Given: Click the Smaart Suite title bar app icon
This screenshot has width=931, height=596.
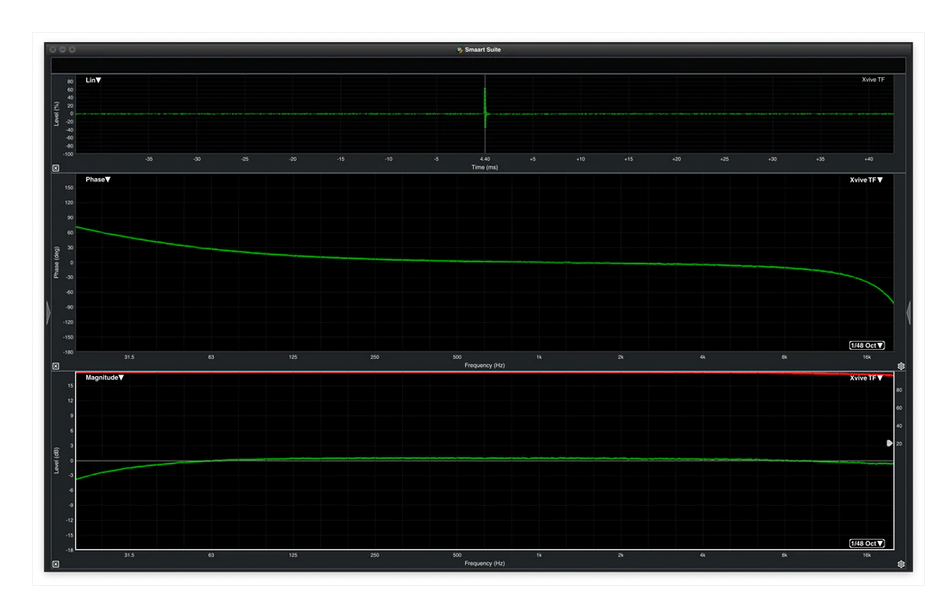Looking at the screenshot, I should (x=459, y=49).
